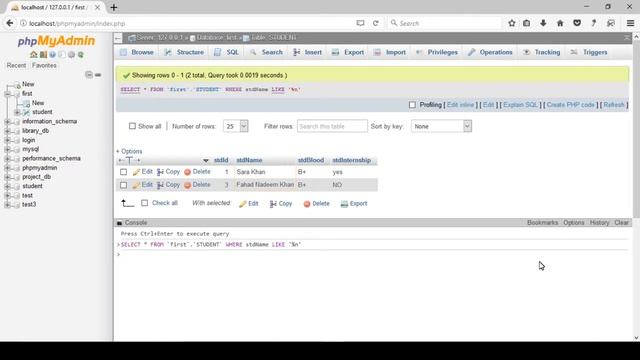Click the reload navigation panel green icon

tap(81, 54)
